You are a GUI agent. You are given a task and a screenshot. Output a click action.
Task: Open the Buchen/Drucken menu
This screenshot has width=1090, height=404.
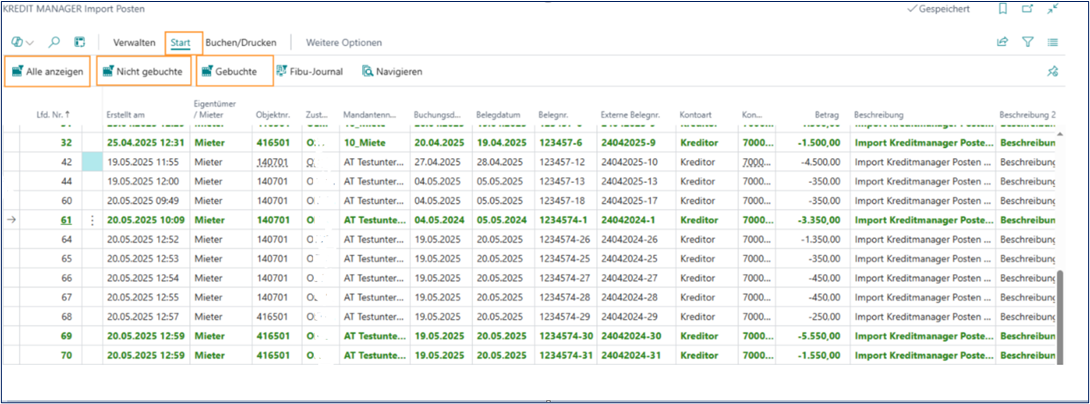[x=241, y=43]
